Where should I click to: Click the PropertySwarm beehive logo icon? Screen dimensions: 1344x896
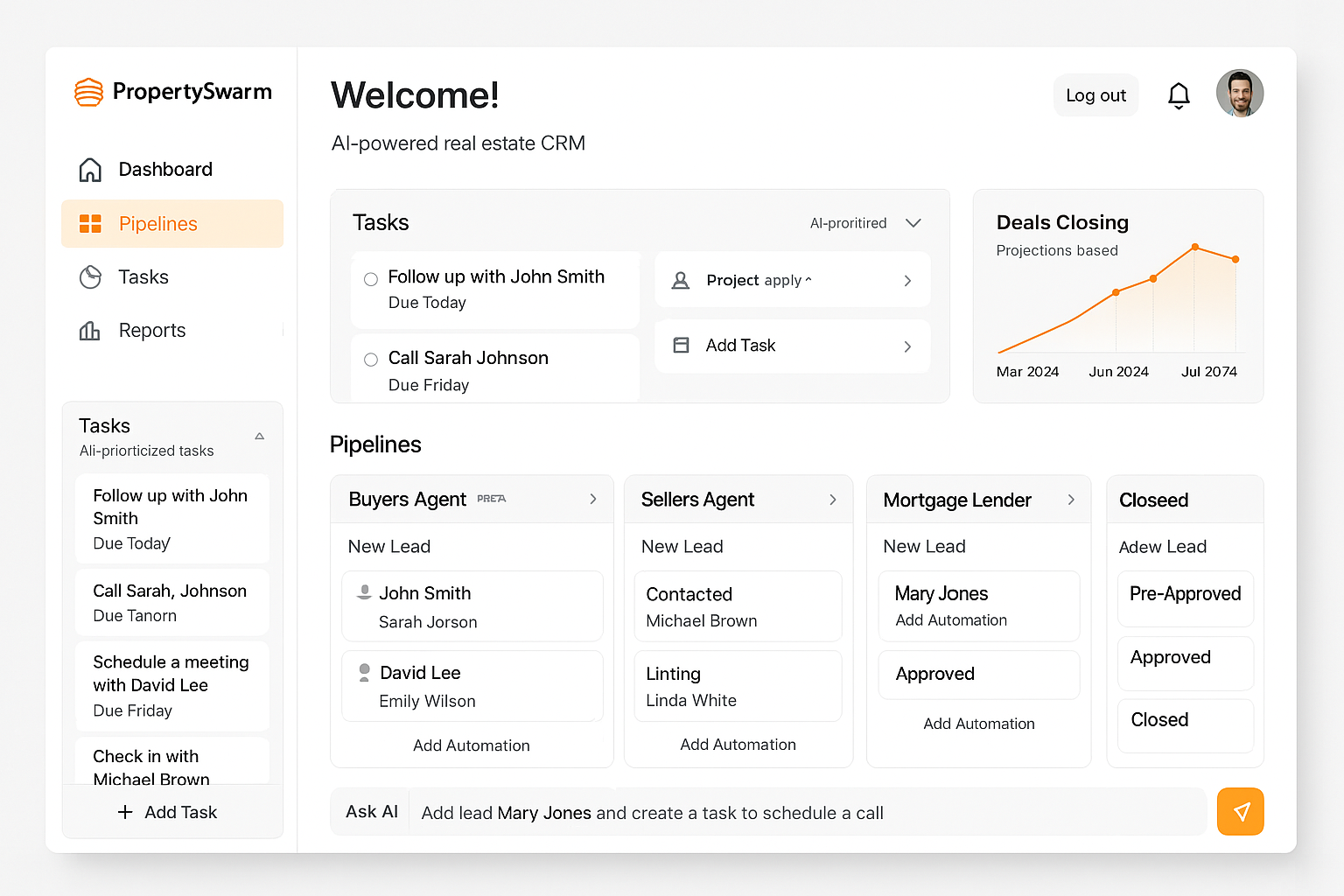pos(89,92)
